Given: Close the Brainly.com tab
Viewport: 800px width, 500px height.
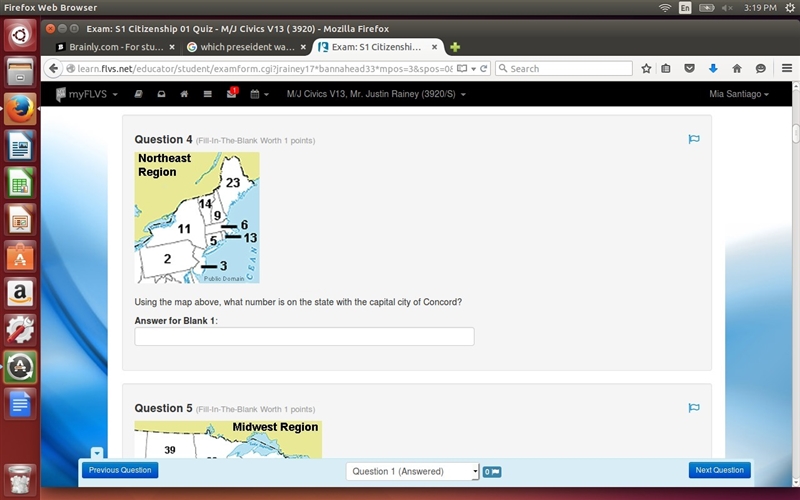Looking at the screenshot, I should click(x=172, y=47).
